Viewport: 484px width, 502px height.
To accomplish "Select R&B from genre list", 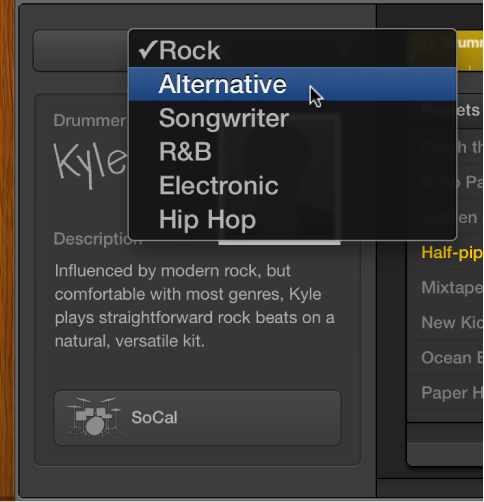I will [x=292, y=152].
